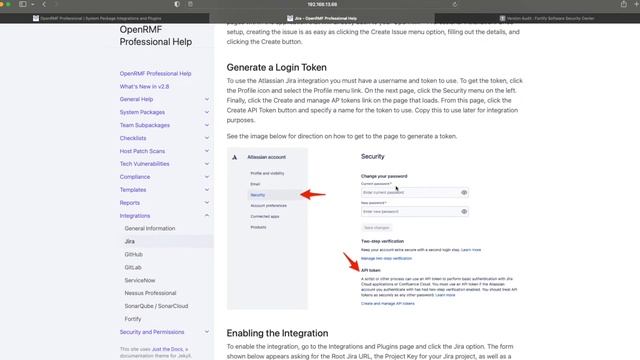Click the Generate a Login Token heading
Image resolution: width=640 pixels, height=360 pixels.
point(276,67)
